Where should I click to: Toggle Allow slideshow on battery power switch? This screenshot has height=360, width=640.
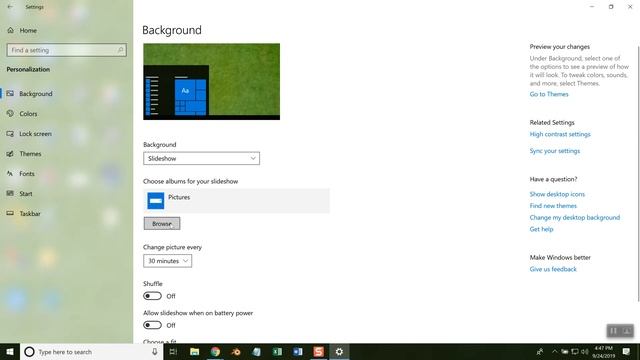pyautogui.click(x=152, y=325)
